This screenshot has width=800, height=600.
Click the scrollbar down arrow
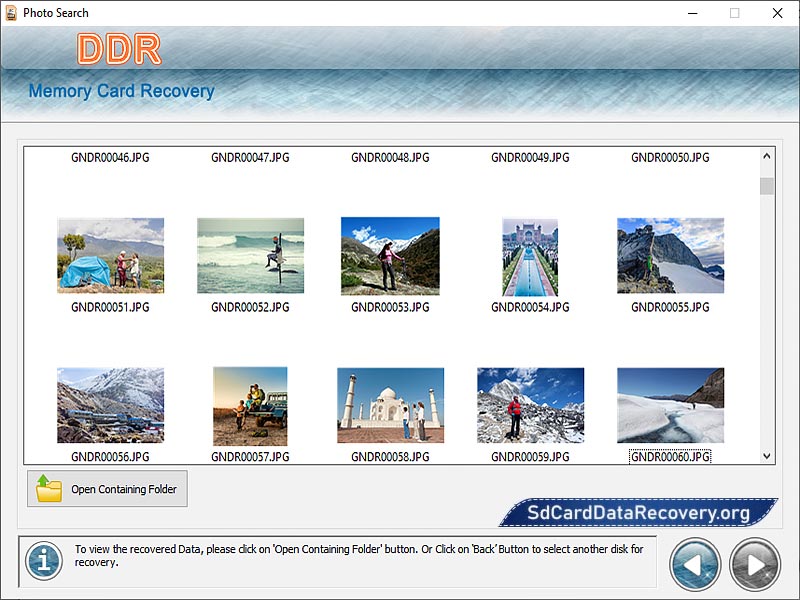coord(768,457)
